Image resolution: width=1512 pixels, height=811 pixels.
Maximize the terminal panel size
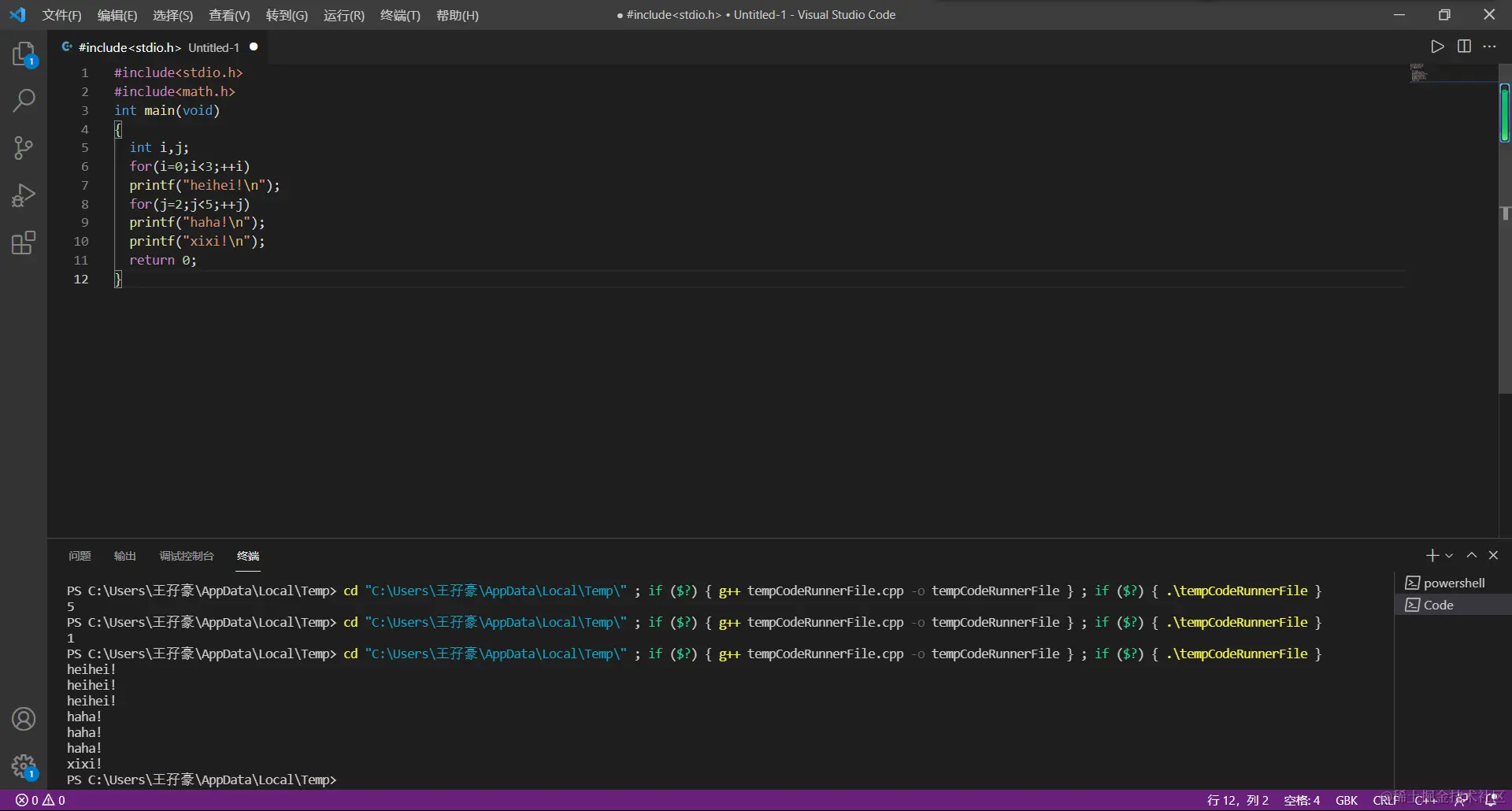pyautogui.click(x=1471, y=555)
